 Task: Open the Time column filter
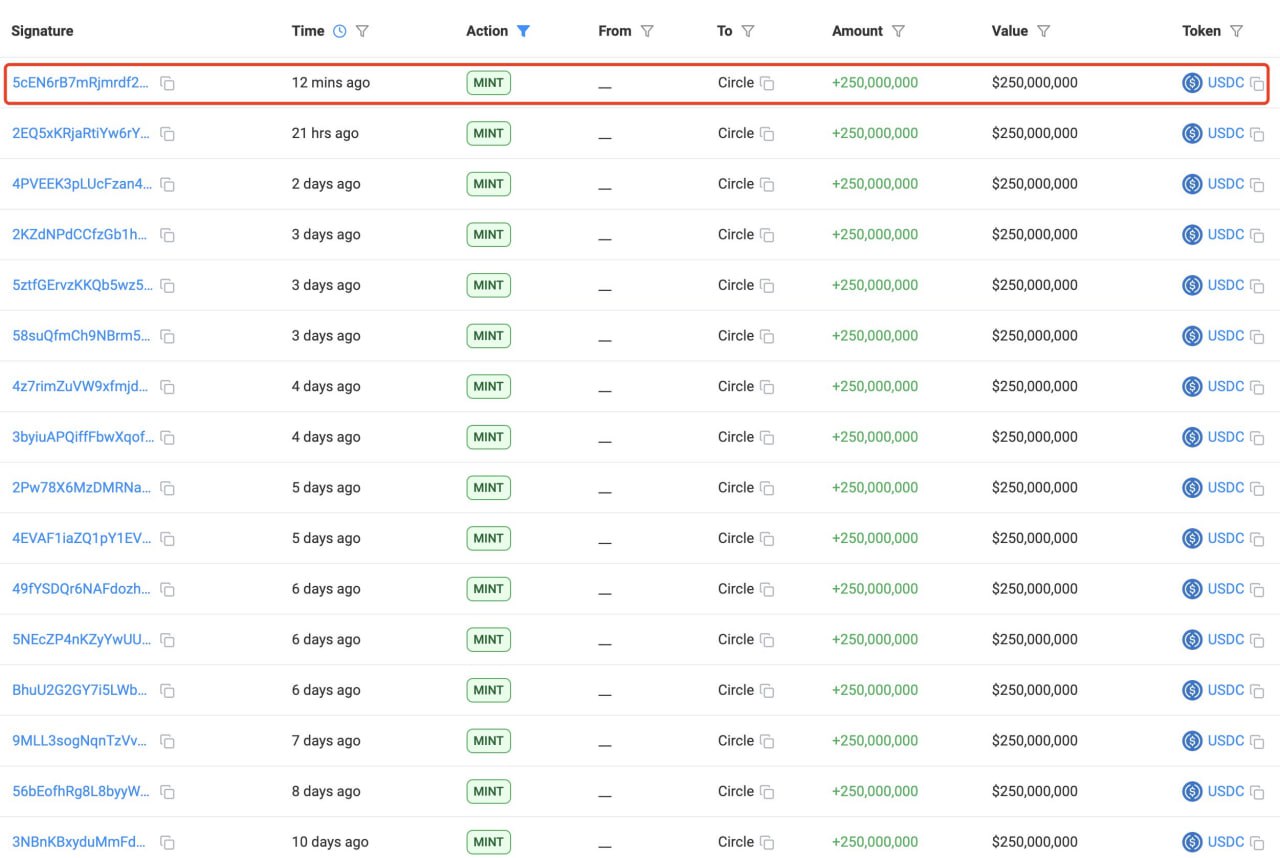[x=362, y=31]
